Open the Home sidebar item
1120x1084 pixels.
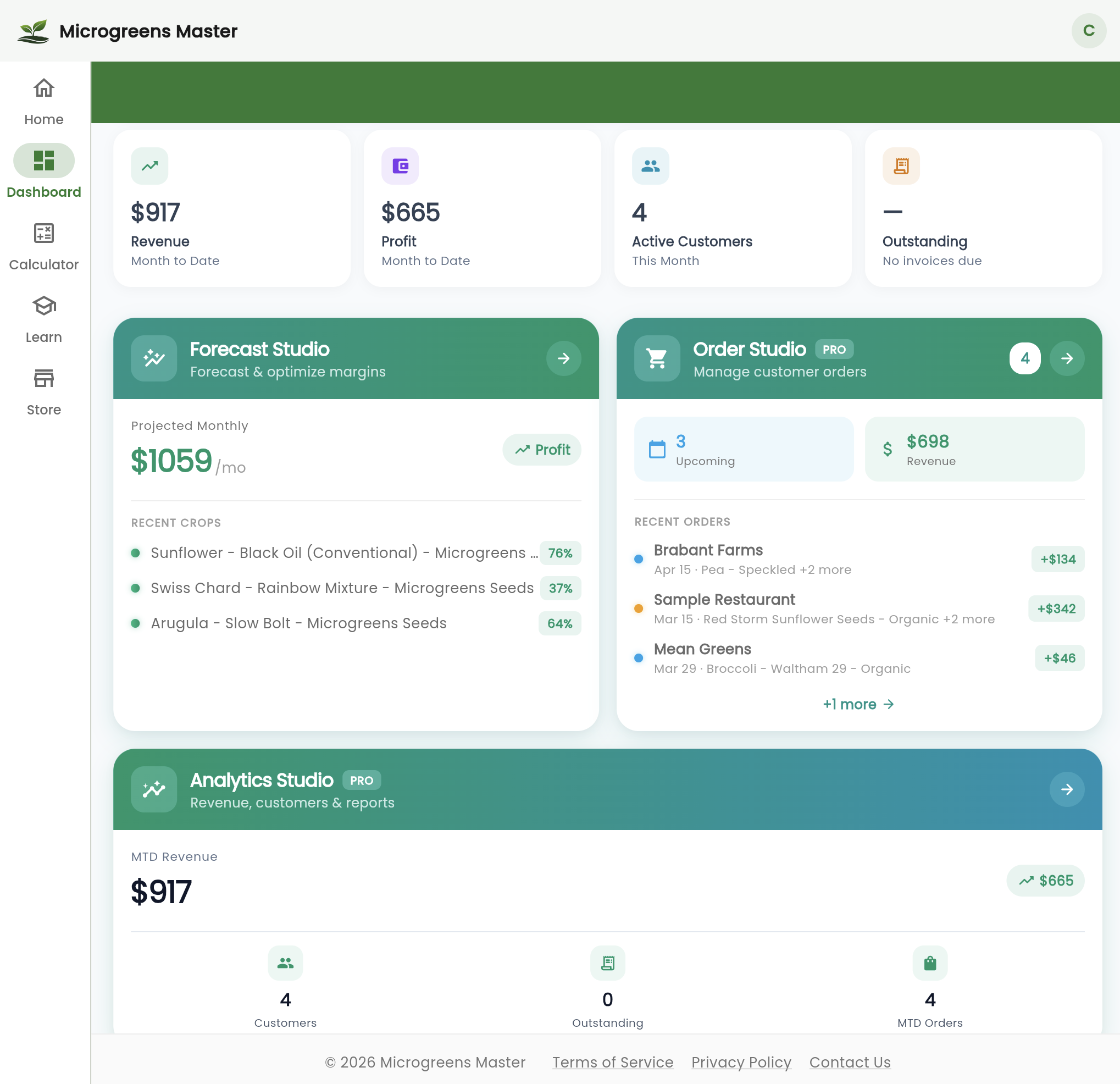coord(43,101)
